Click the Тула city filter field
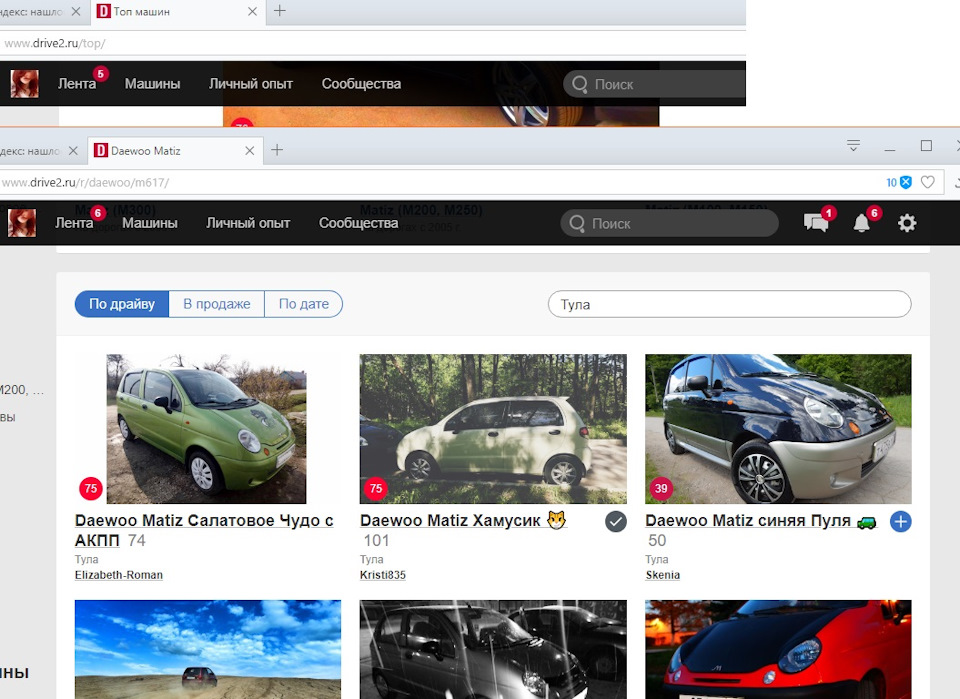Screen dimensions: 960x699 [x=729, y=304]
